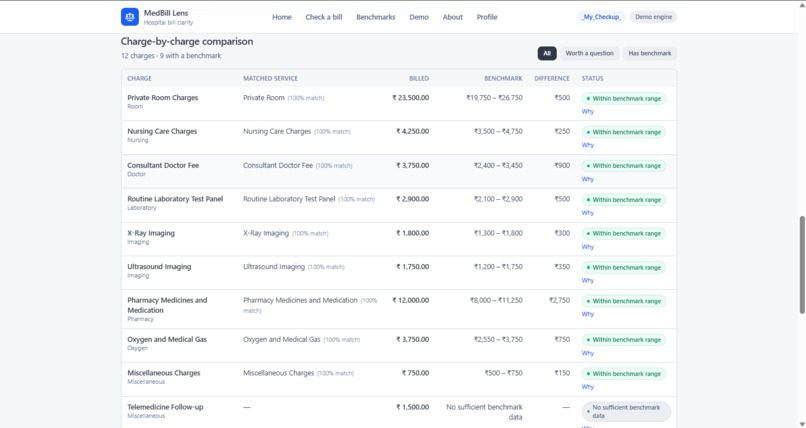Click the Demo engine badge
Viewport: 806px width, 428px height.
pyautogui.click(x=653, y=17)
